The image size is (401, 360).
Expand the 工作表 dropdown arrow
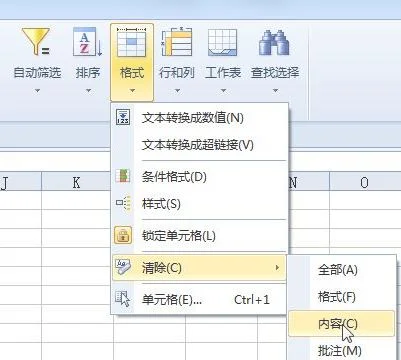point(223,90)
